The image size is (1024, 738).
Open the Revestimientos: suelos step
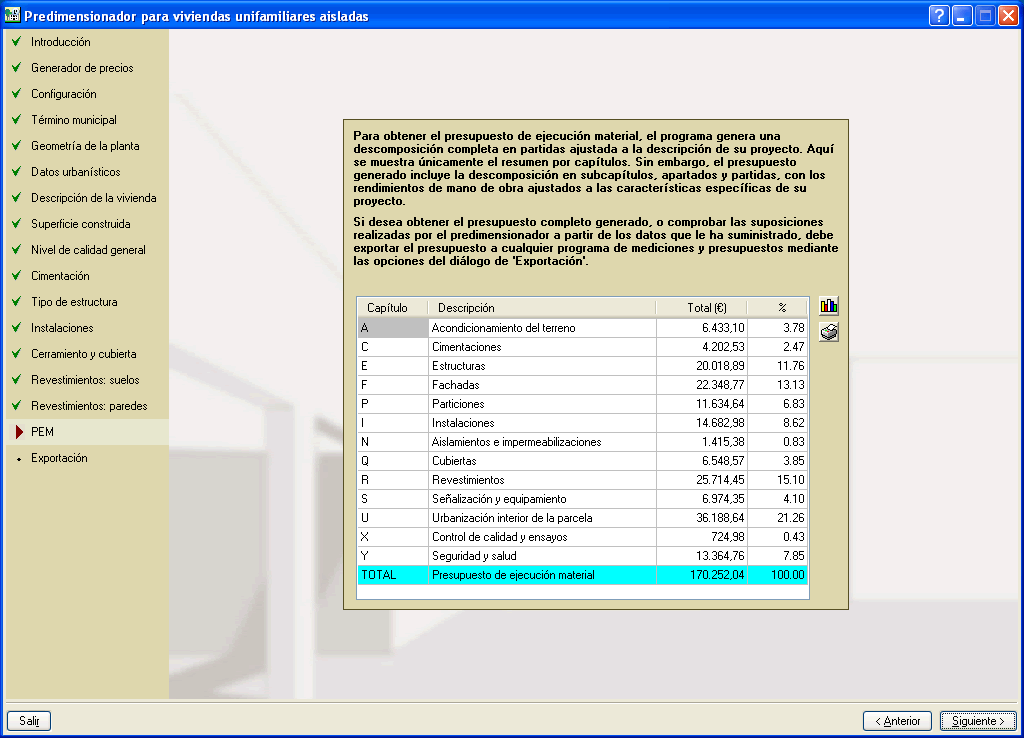(x=85, y=380)
